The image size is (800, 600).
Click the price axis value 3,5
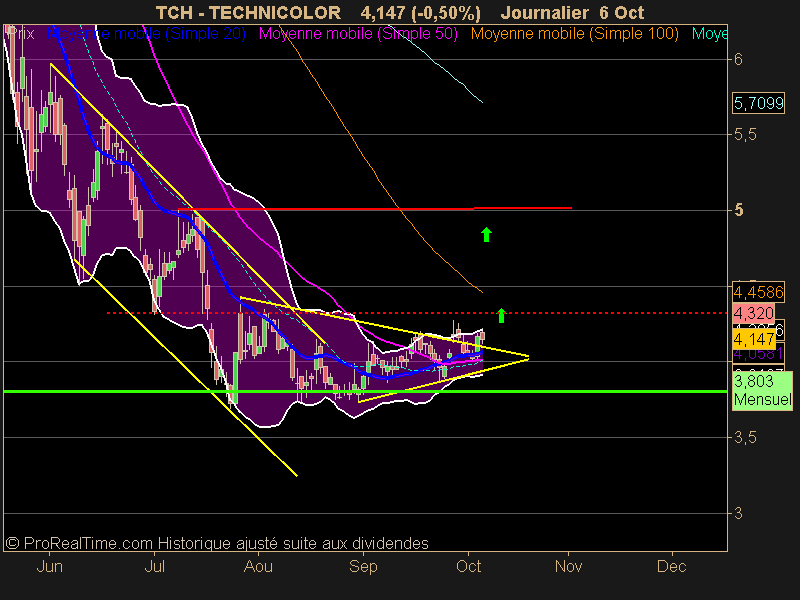point(745,438)
